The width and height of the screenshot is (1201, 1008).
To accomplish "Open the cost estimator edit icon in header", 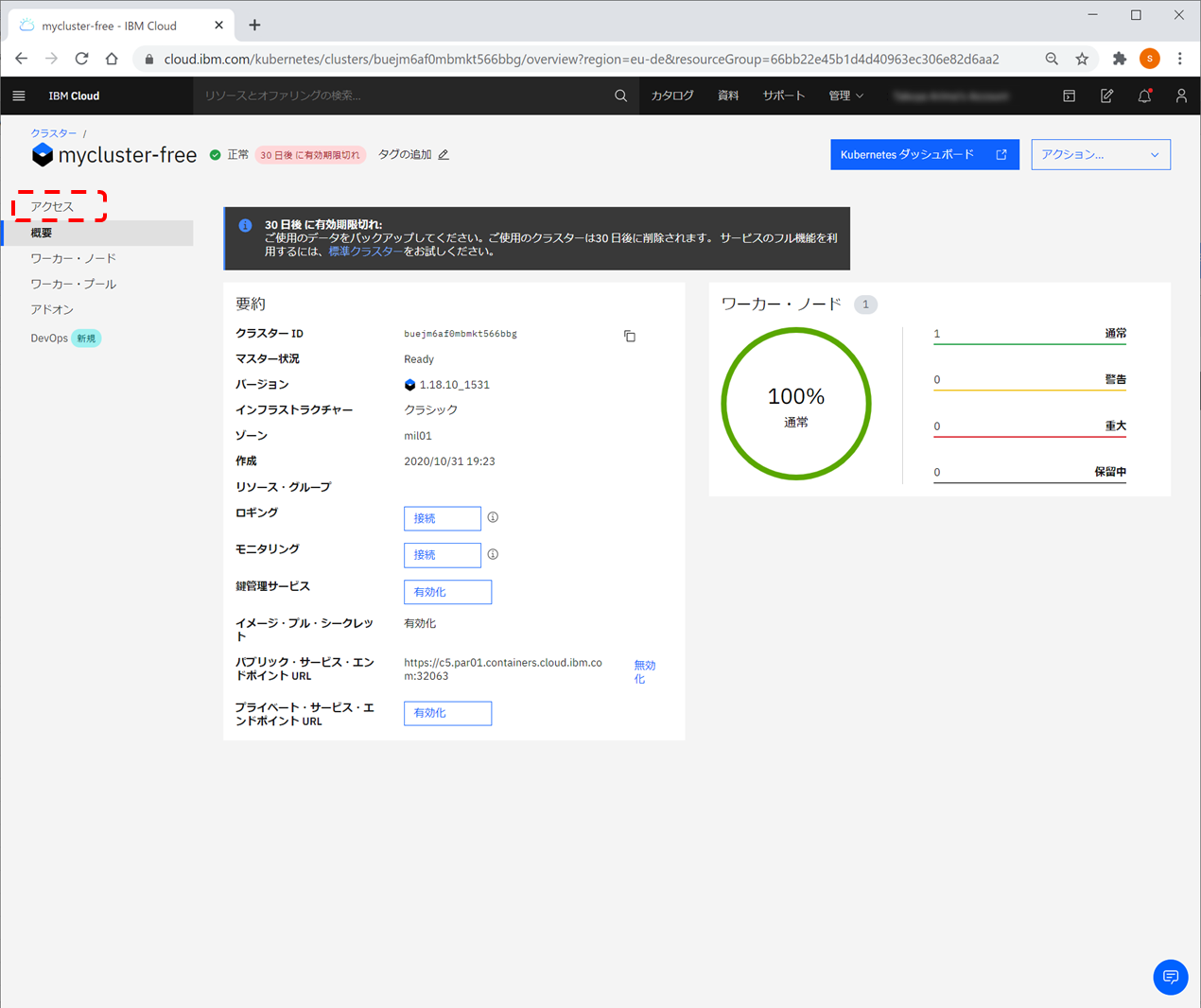I will (x=1106, y=96).
